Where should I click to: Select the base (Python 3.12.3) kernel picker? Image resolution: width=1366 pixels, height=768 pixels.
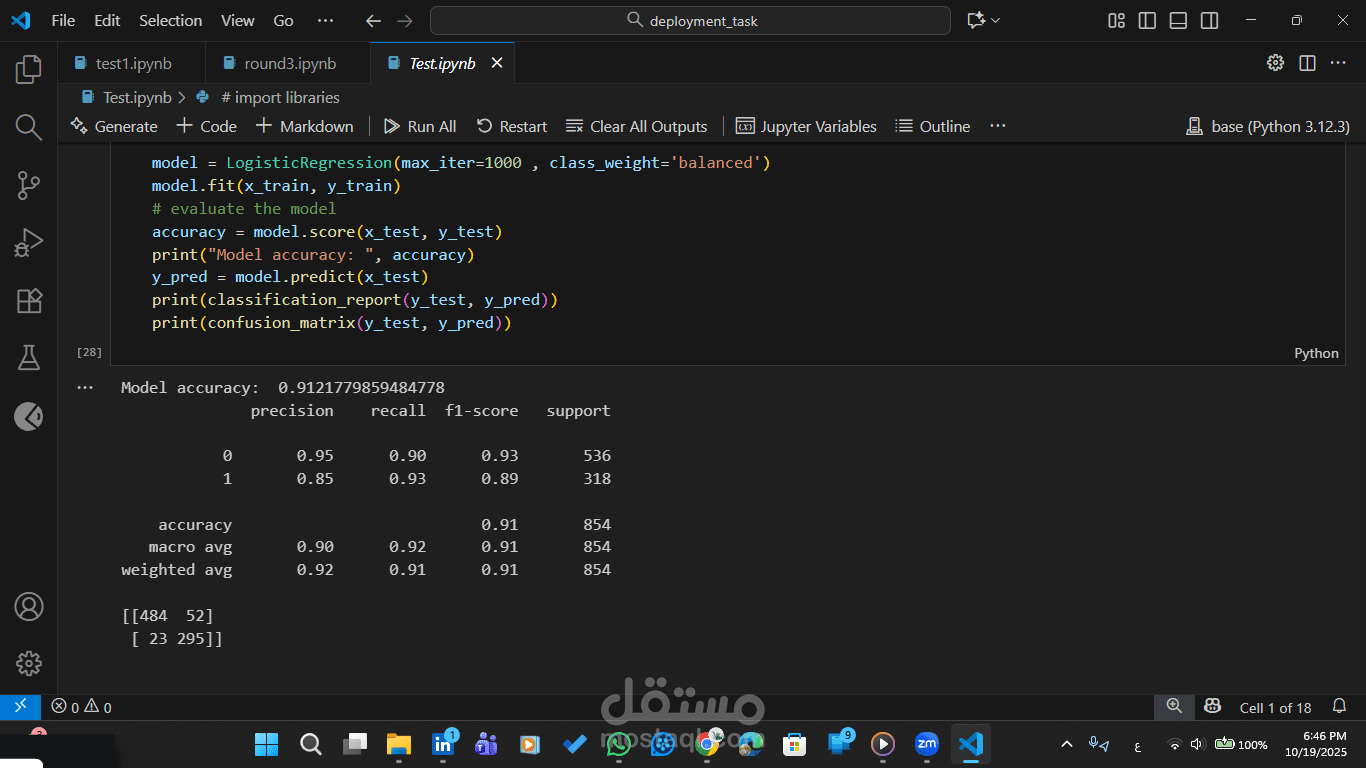pyautogui.click(x=1268, y=126)
